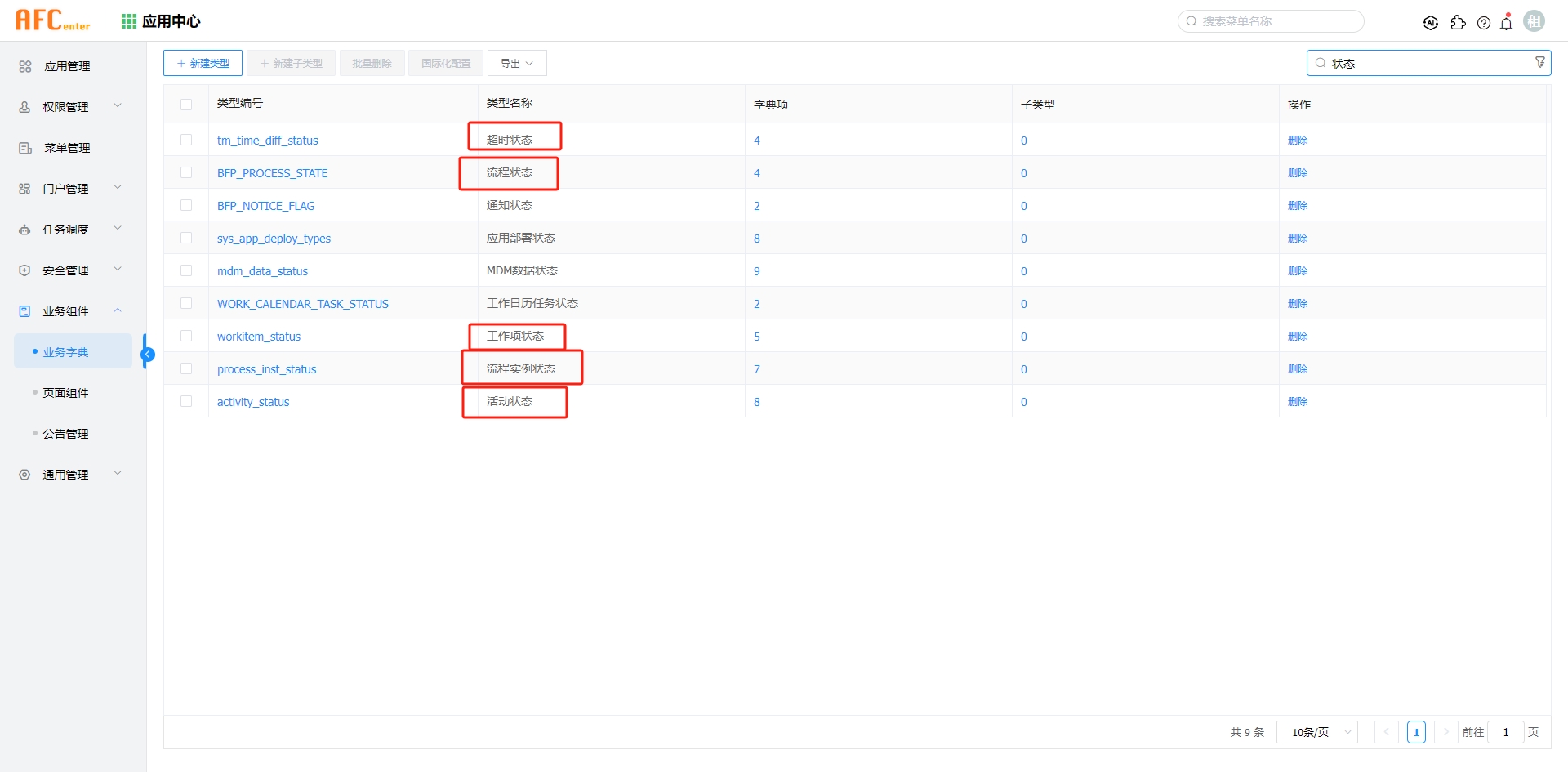
Task: Select the 菜单管理 sidebar item
Action: tap(68, 148)
